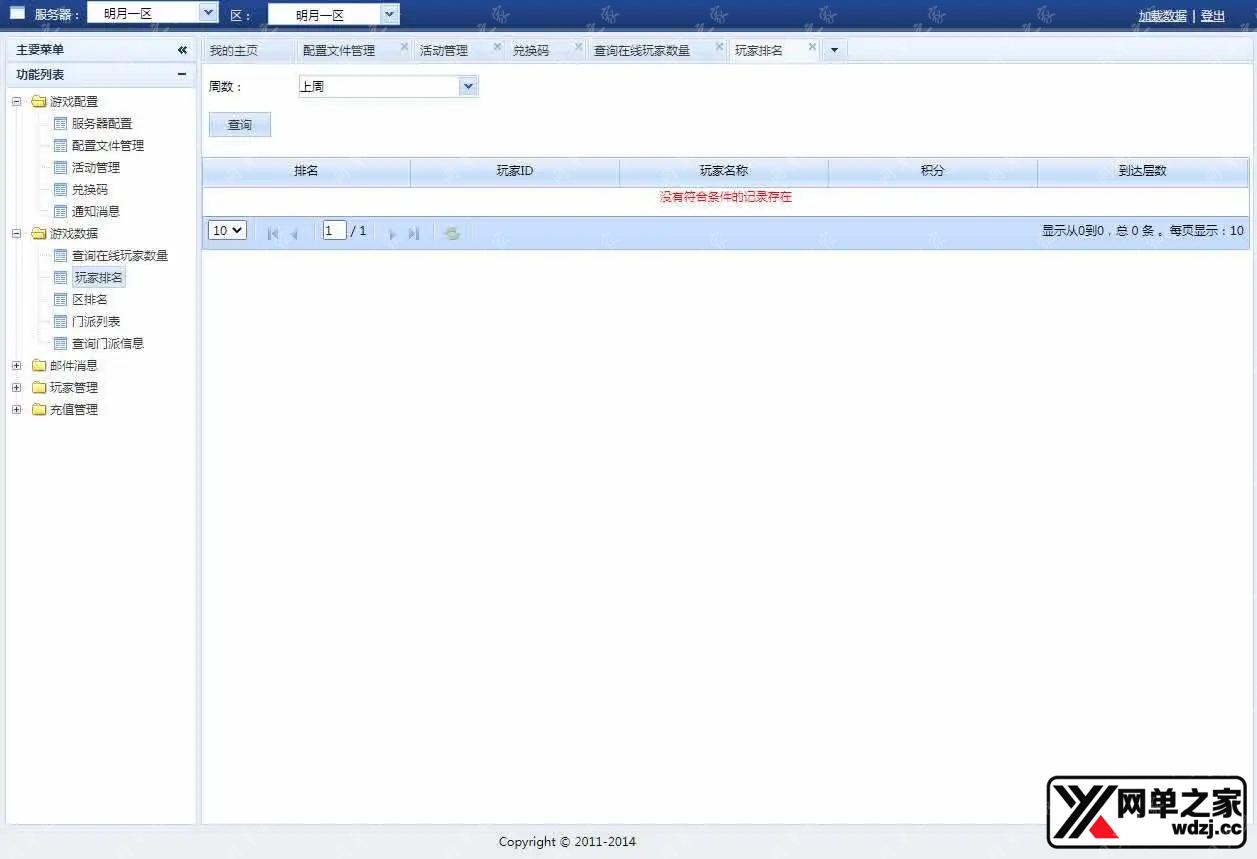The image size is (1257, 859).
Task: Refresh the ranking table with green icon
Action: click(x=452, y=233)
